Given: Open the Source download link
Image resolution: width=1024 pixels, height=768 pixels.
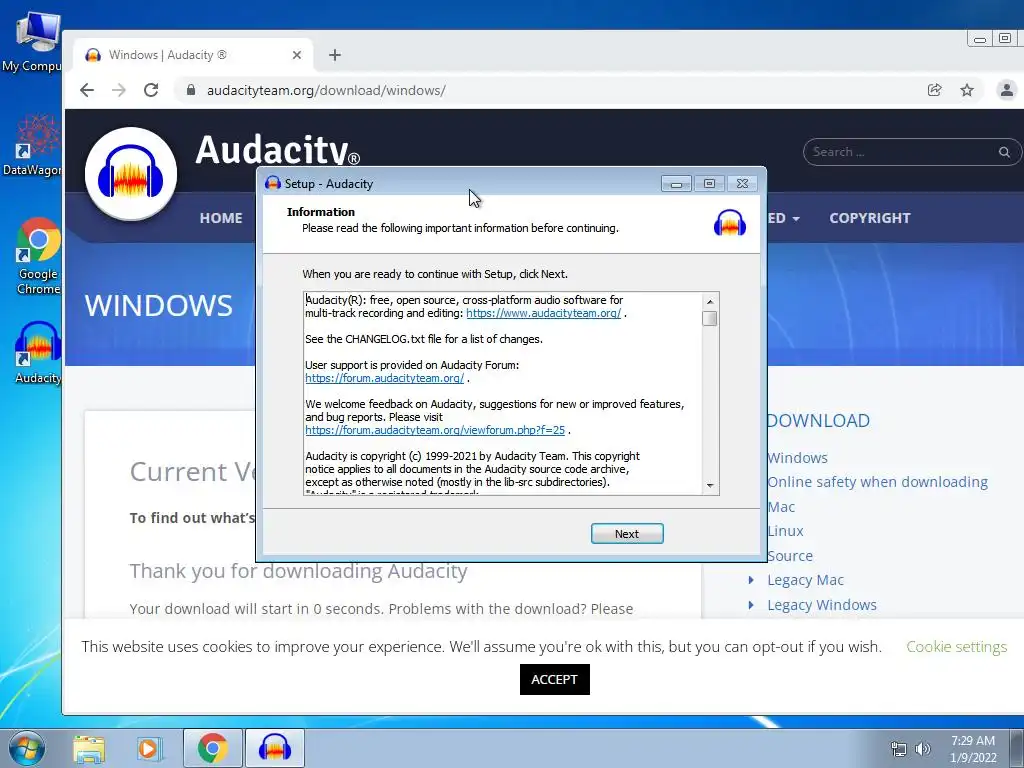Looking at the screenshot, I should (x=790, y=556).
